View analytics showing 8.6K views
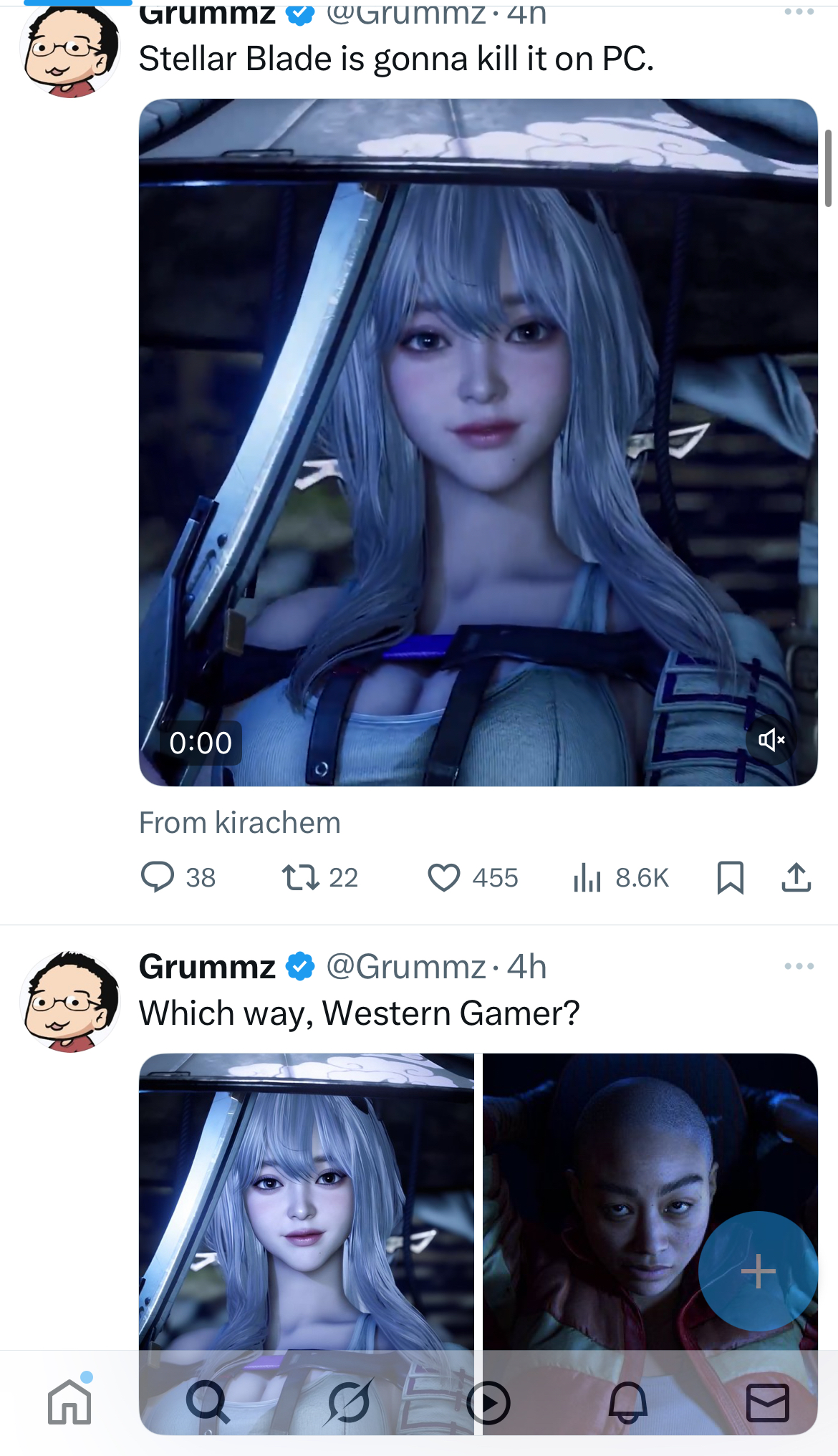Image resolution: width=838 pixels, height=1456 pixels. pos(620,877)
